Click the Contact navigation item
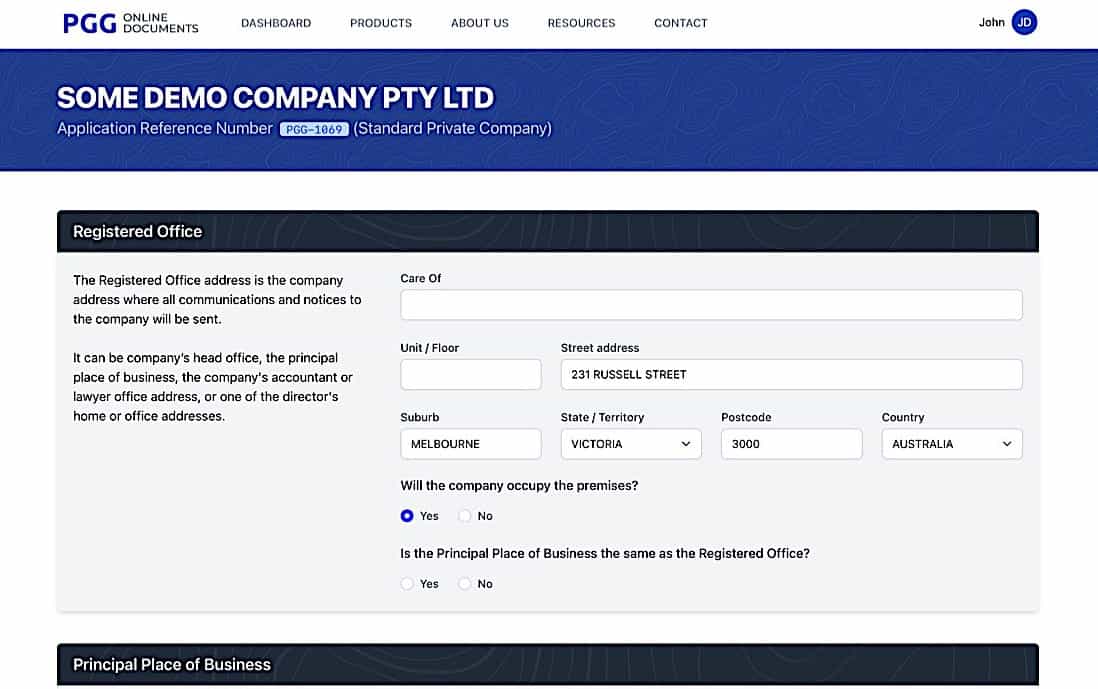The height and width of the screenshot is (689, 1098). 680,22
